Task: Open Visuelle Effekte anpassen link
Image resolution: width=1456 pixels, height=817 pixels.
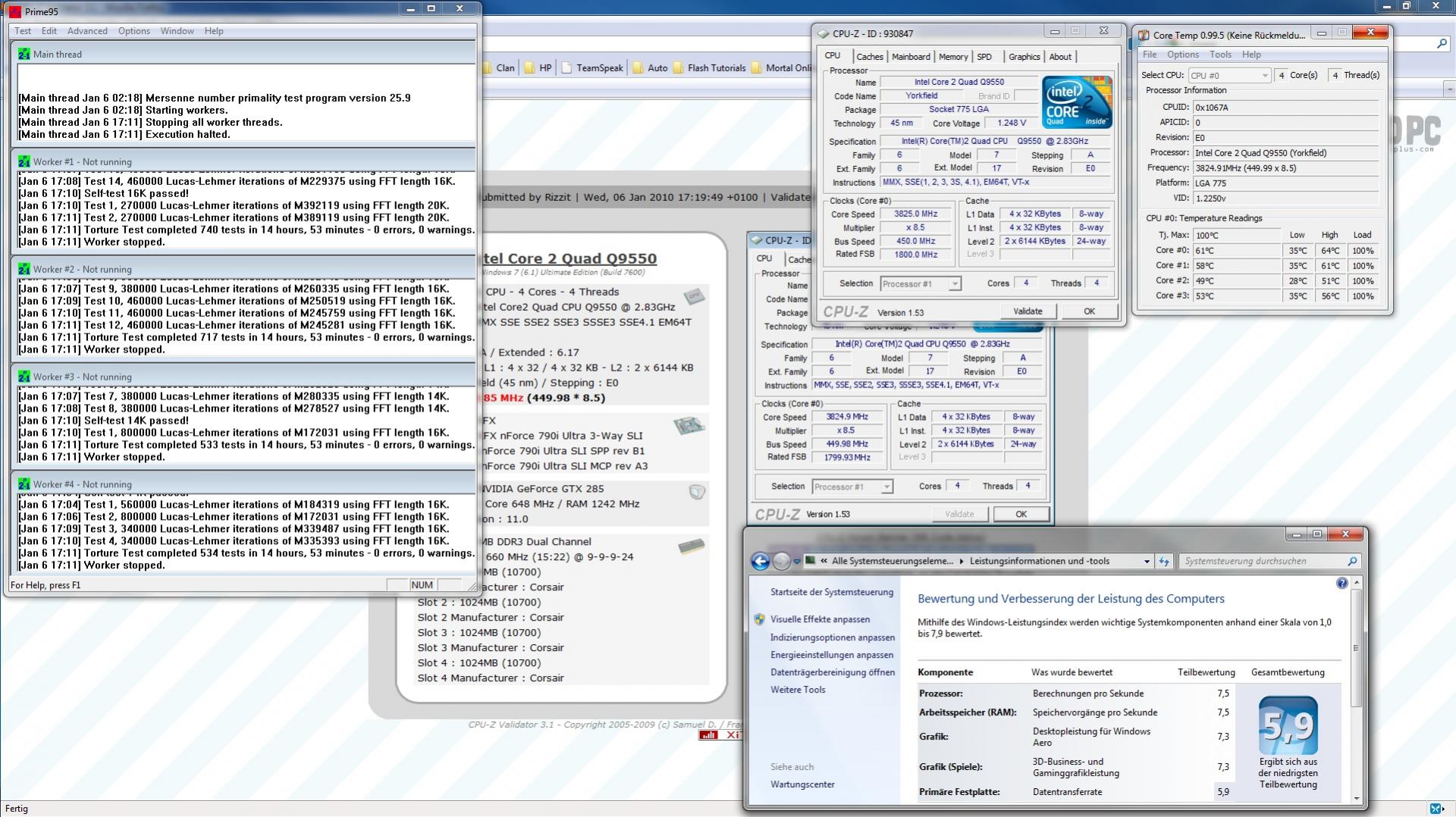Action: click(x=820, y=619)
